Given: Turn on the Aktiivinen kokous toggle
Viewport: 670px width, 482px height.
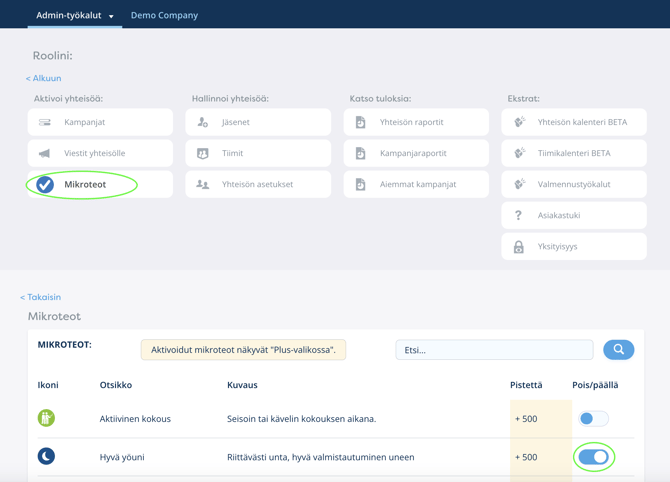Looking at the screenshot, I should point(594,419).
